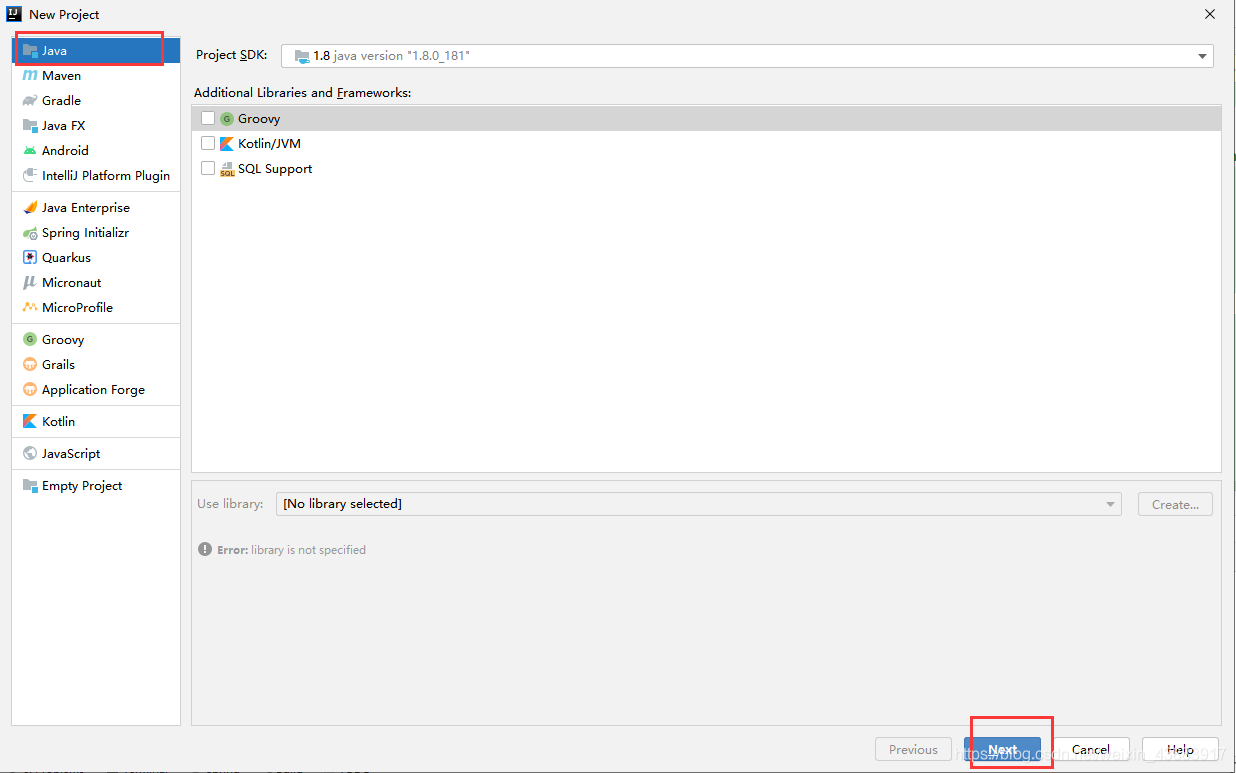
Task: Click the Quarkus icon
Action: click(30, 257)
